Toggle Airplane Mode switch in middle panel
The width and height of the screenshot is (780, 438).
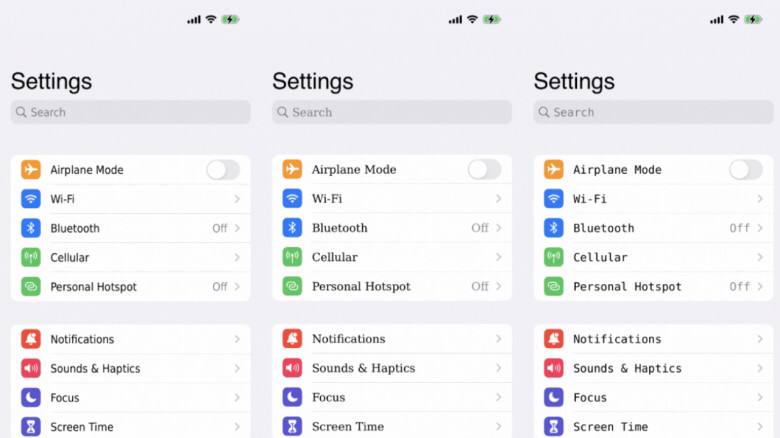click(484, 170)
